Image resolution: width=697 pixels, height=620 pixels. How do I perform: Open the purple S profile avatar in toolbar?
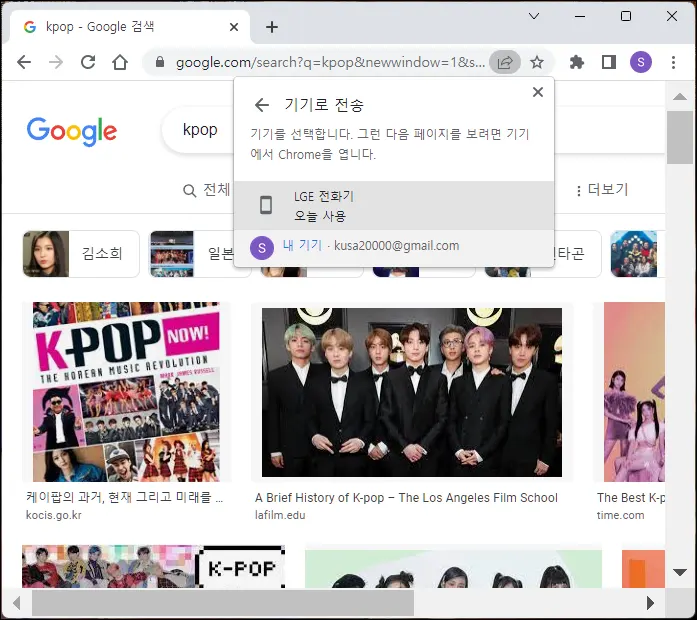[x=641, y=62]
